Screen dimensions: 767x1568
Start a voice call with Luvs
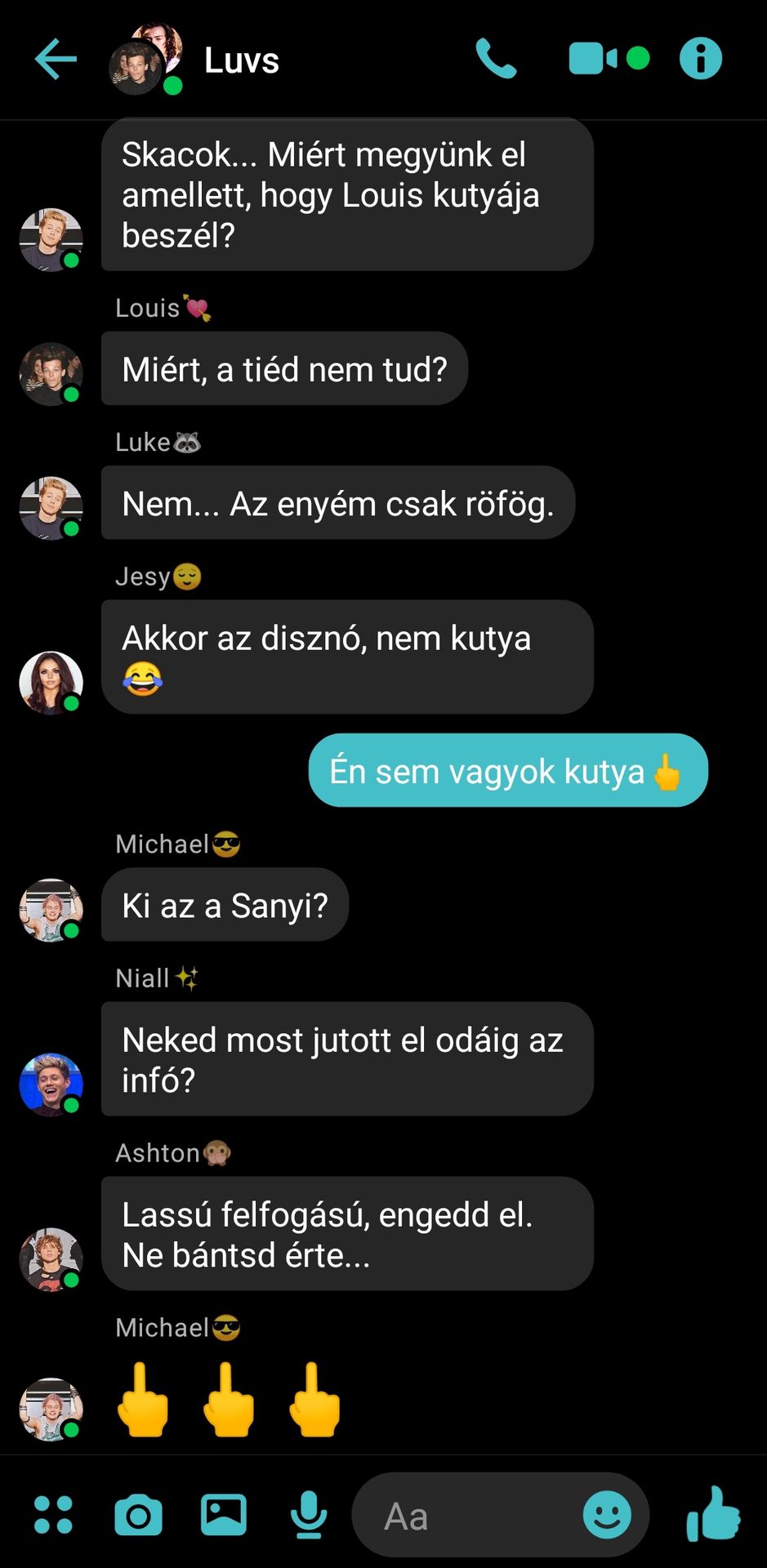click(x=496, y=59)
